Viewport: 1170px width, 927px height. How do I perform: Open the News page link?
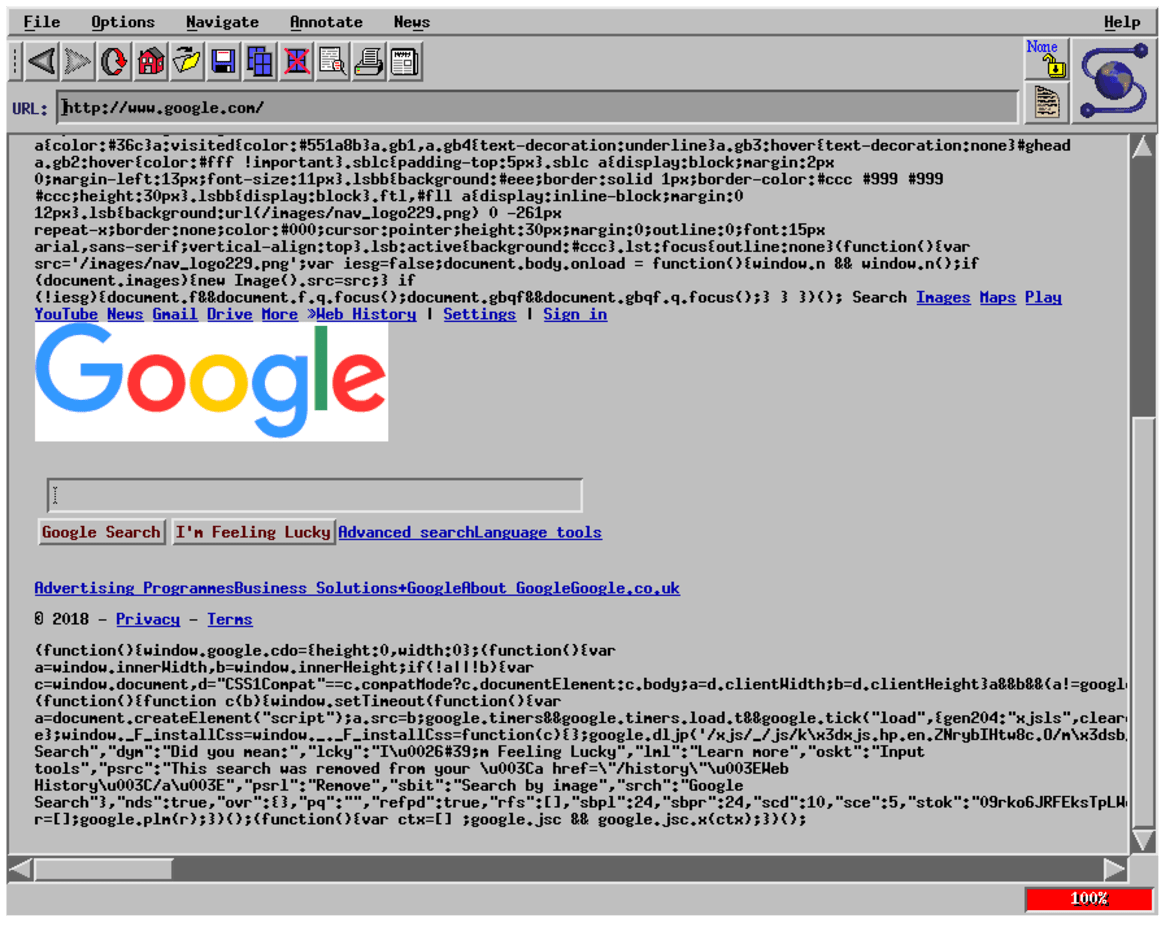[125, 314]
